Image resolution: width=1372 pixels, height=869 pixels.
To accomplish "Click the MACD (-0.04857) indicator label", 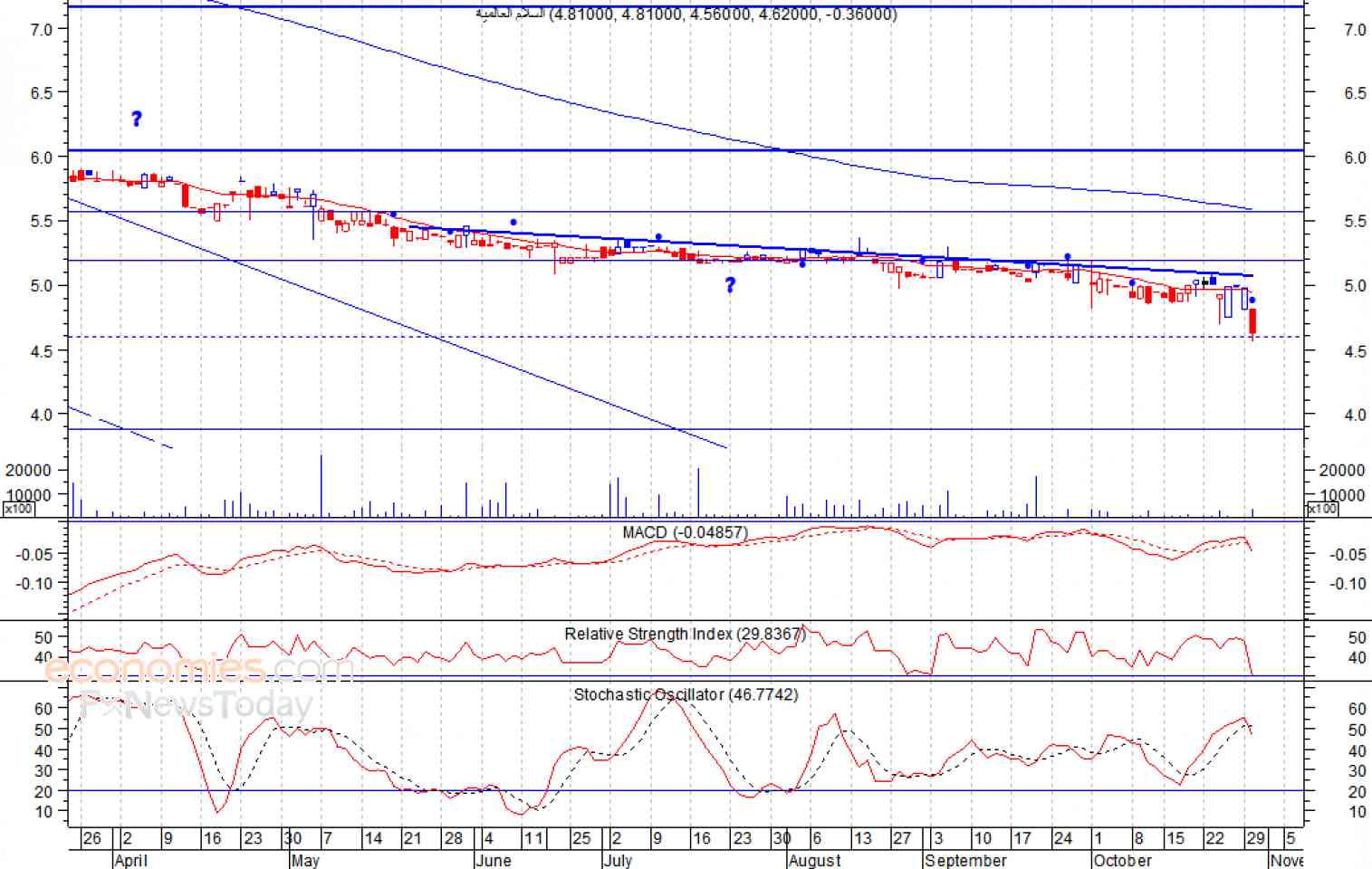I will coord(685,532).
